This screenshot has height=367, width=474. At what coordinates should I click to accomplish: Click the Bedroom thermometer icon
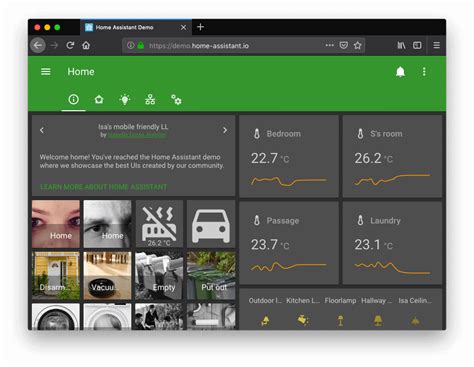point(257,134)
